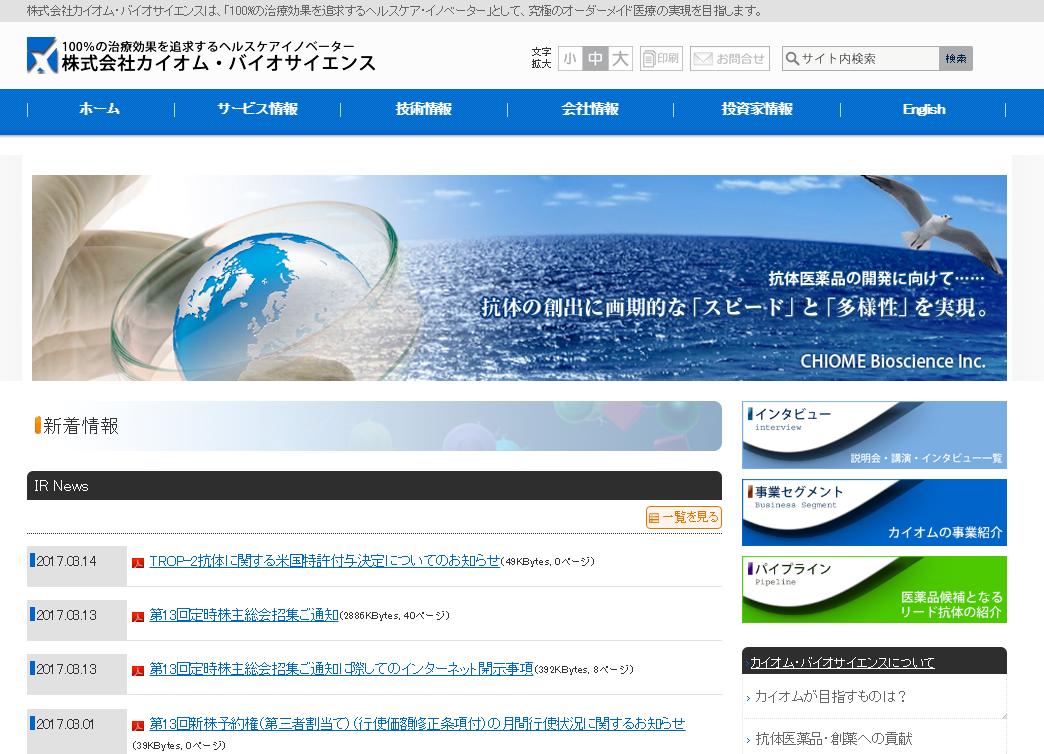The width and height of the screenshot is (1044, 754).
Task: Click the site search input field
Action: pyautogui.click(x=861, y=59)
